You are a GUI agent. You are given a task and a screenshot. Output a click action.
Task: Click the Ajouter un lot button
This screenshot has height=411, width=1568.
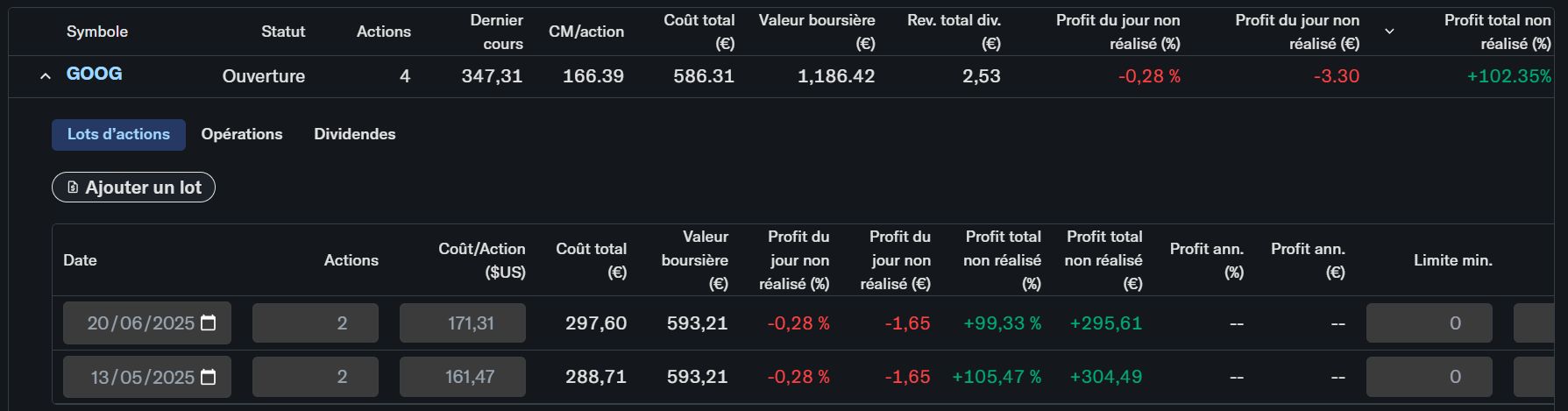[x=133, y=188]
